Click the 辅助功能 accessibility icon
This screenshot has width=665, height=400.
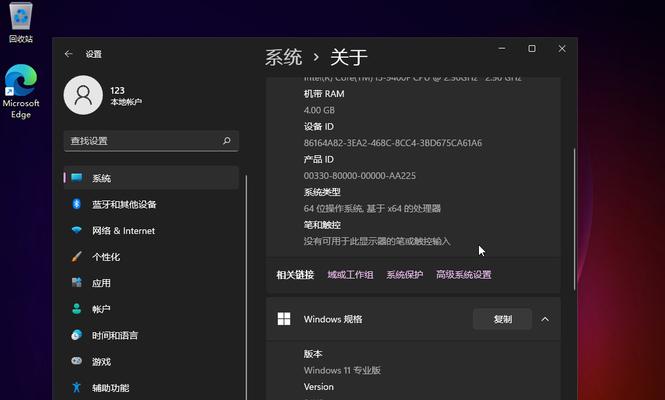pyautogui.click(x=77, y=387)
